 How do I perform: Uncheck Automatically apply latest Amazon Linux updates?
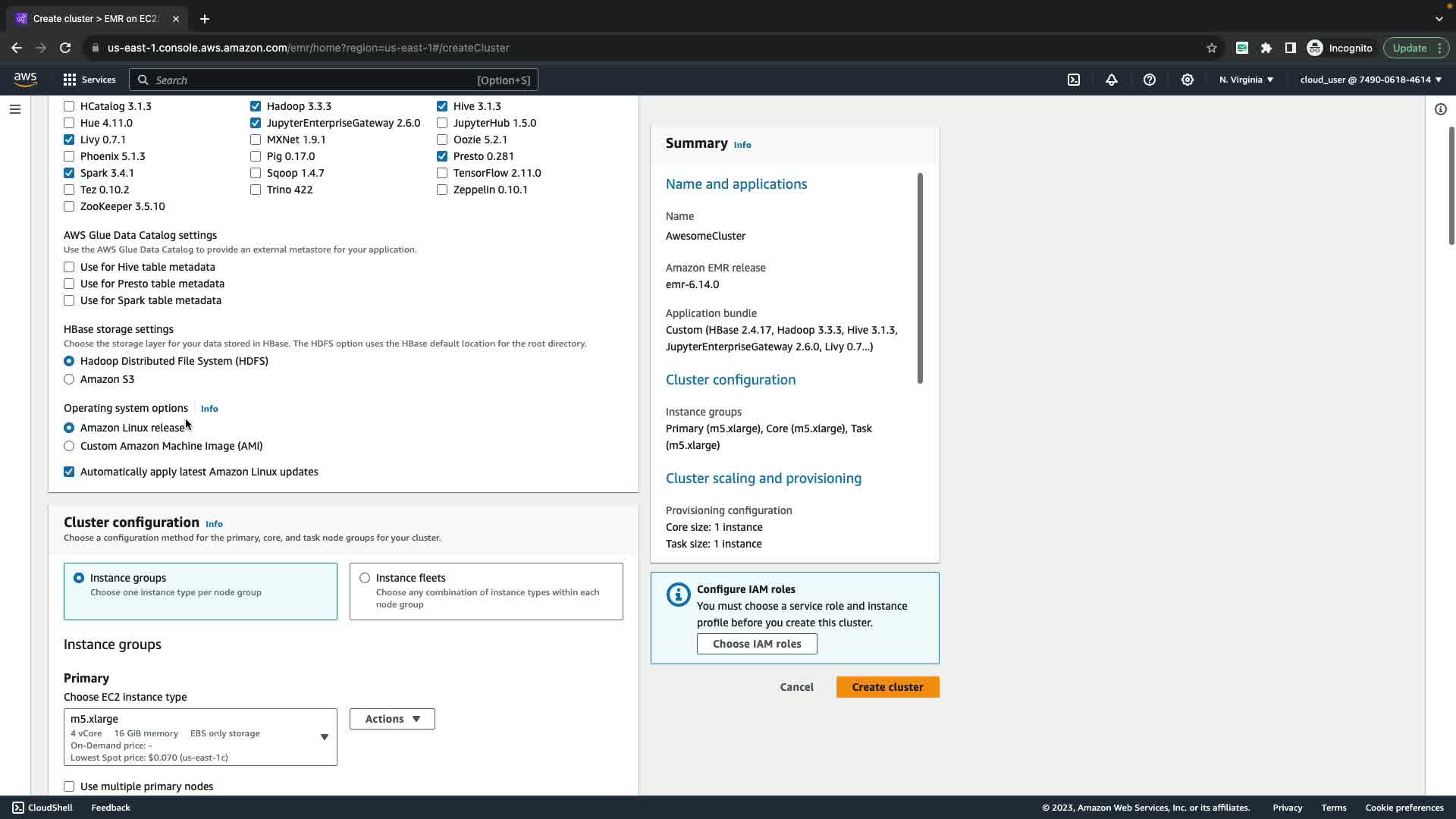pos(69,472)
